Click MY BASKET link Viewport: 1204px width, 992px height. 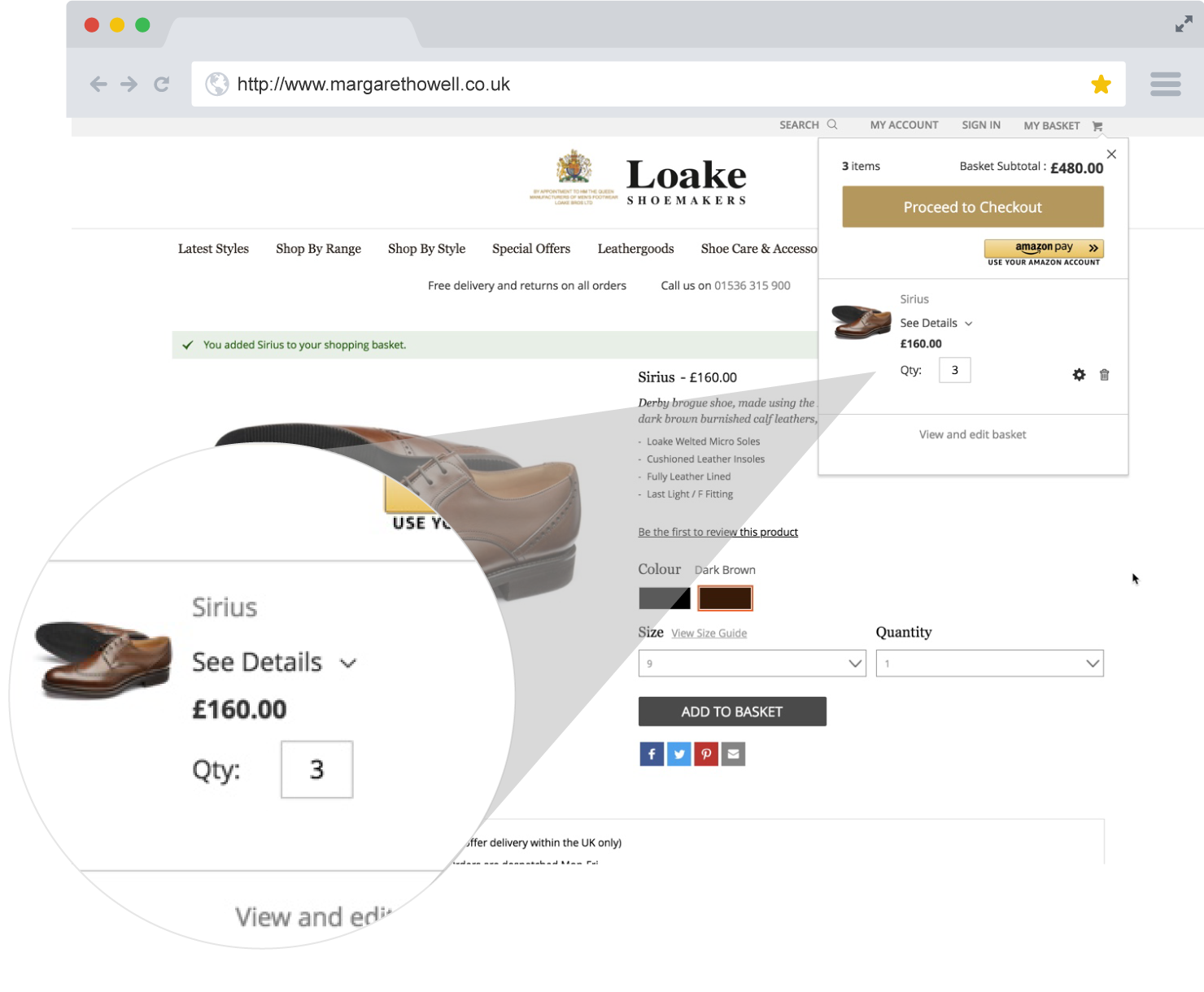click(x=1051, y=126)
